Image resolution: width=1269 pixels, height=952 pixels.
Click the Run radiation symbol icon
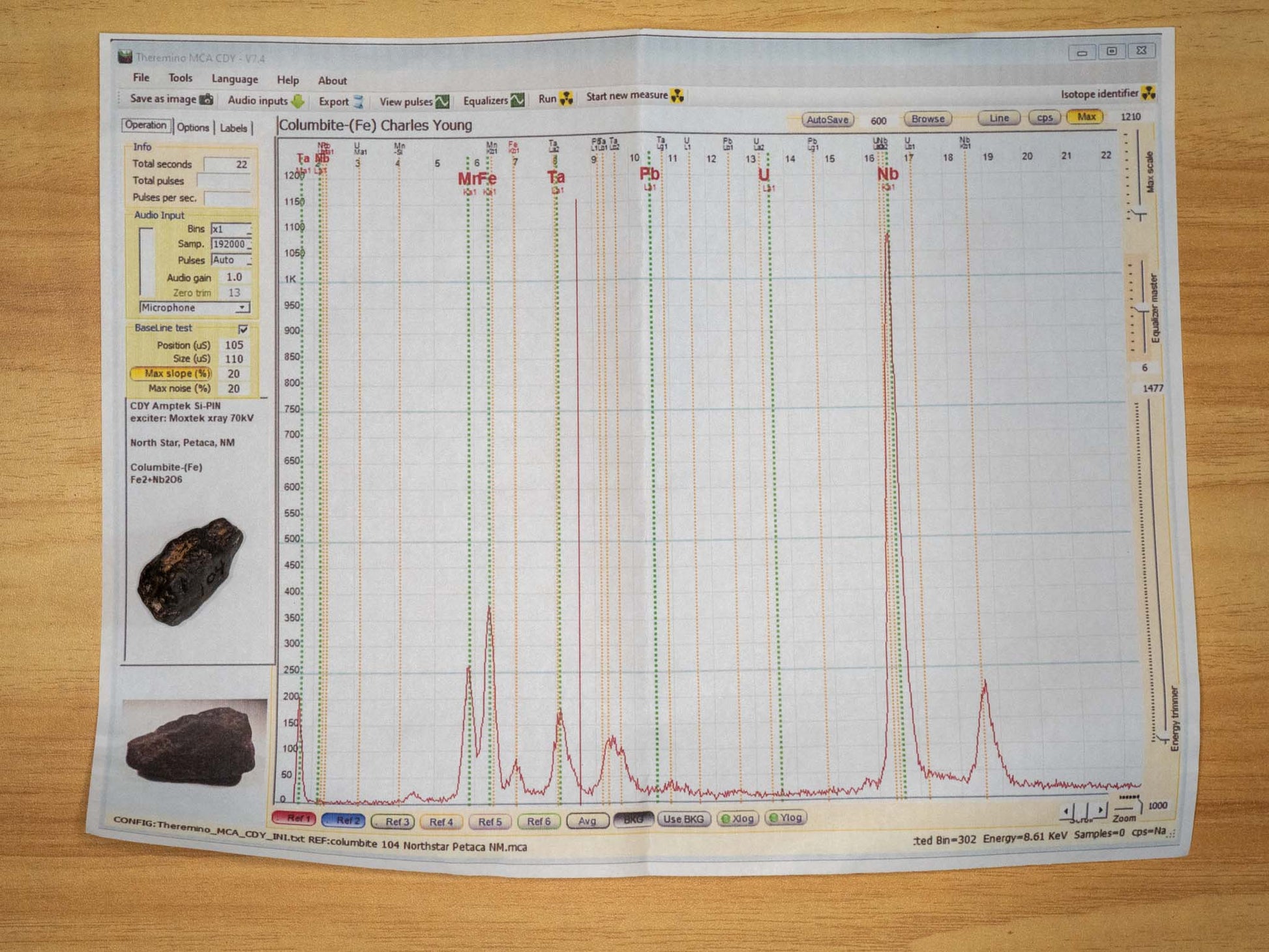pos(567,98)
